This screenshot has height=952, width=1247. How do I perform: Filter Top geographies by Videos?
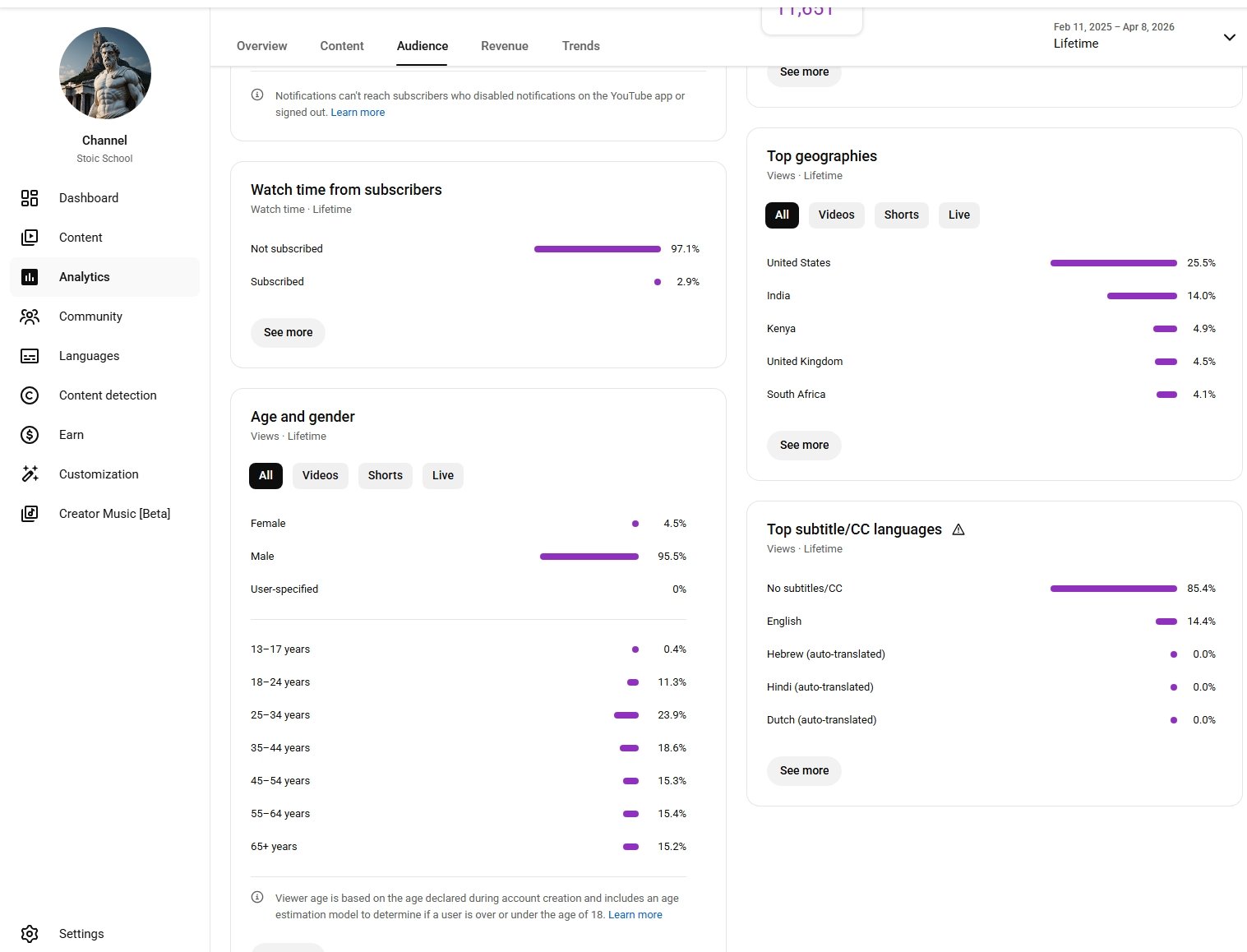(x=836, y=215)
